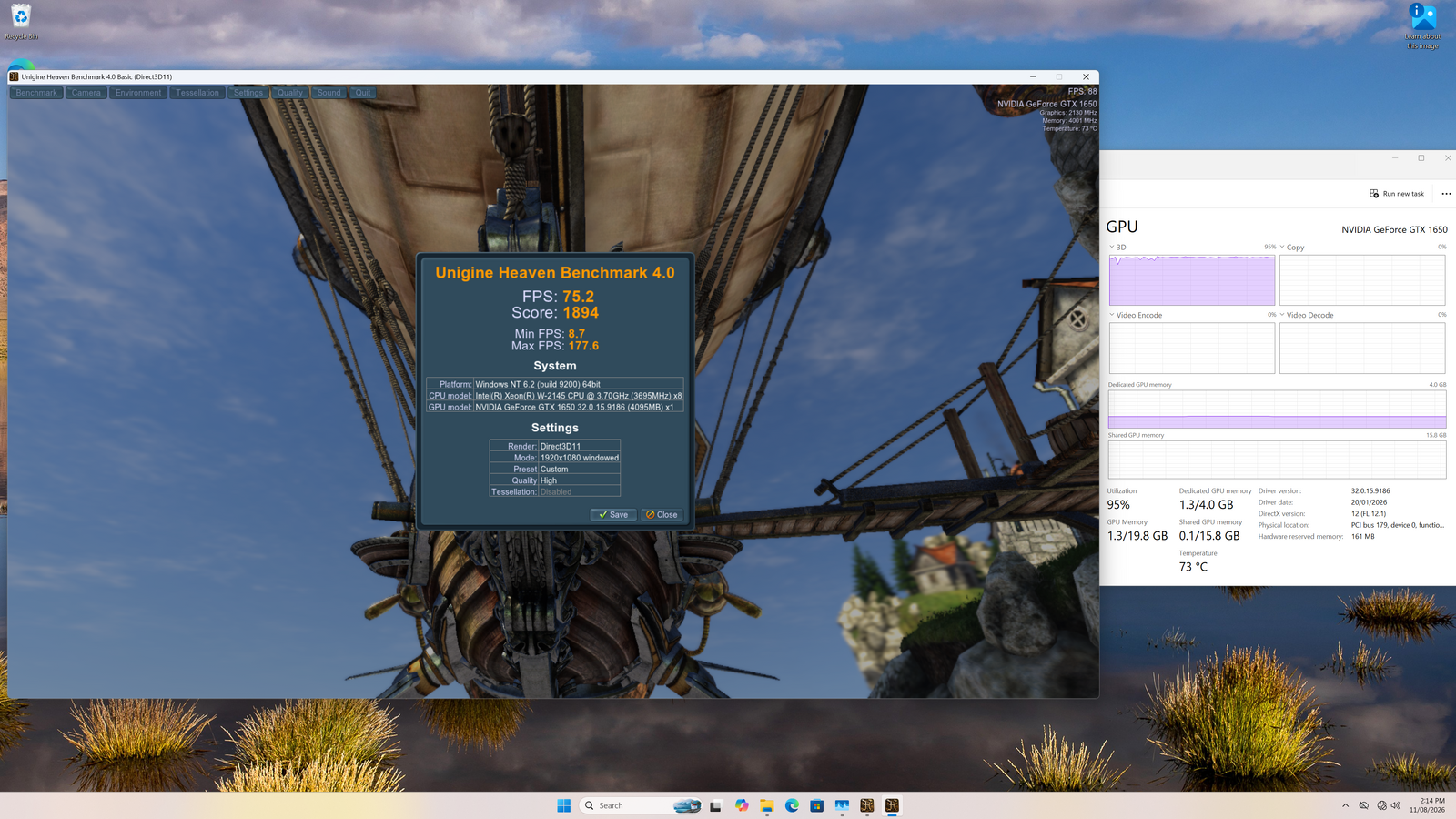Open the search highlight image in taskbar search
Viewport: 1456px width, 819px height.
687,805
